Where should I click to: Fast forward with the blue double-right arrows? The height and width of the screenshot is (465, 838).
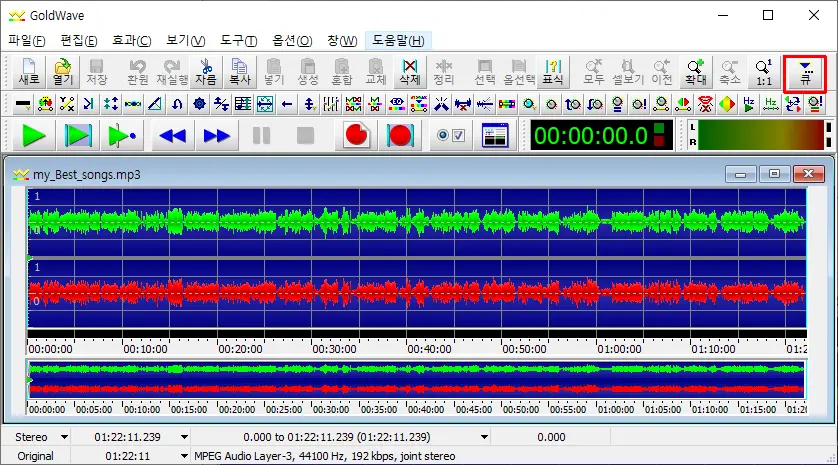tap(216, 136)
